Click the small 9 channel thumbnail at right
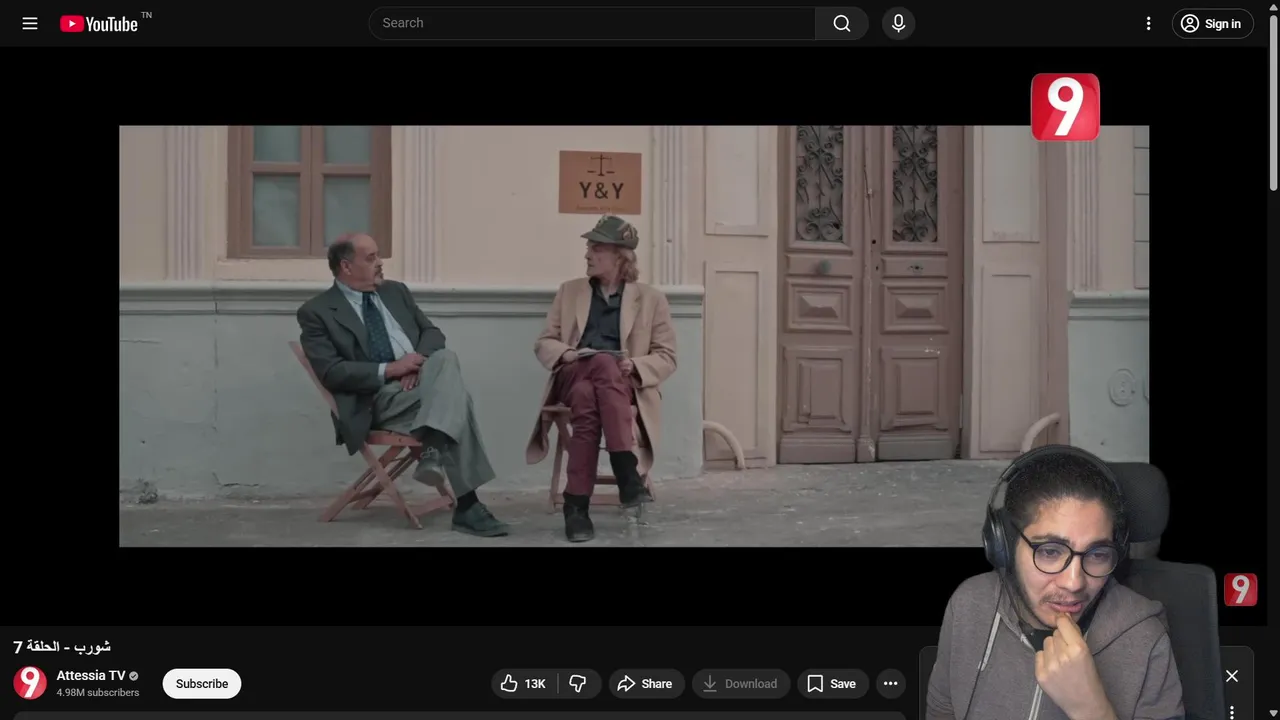Screen dimensions: 1280x720 coord(1240,589)
